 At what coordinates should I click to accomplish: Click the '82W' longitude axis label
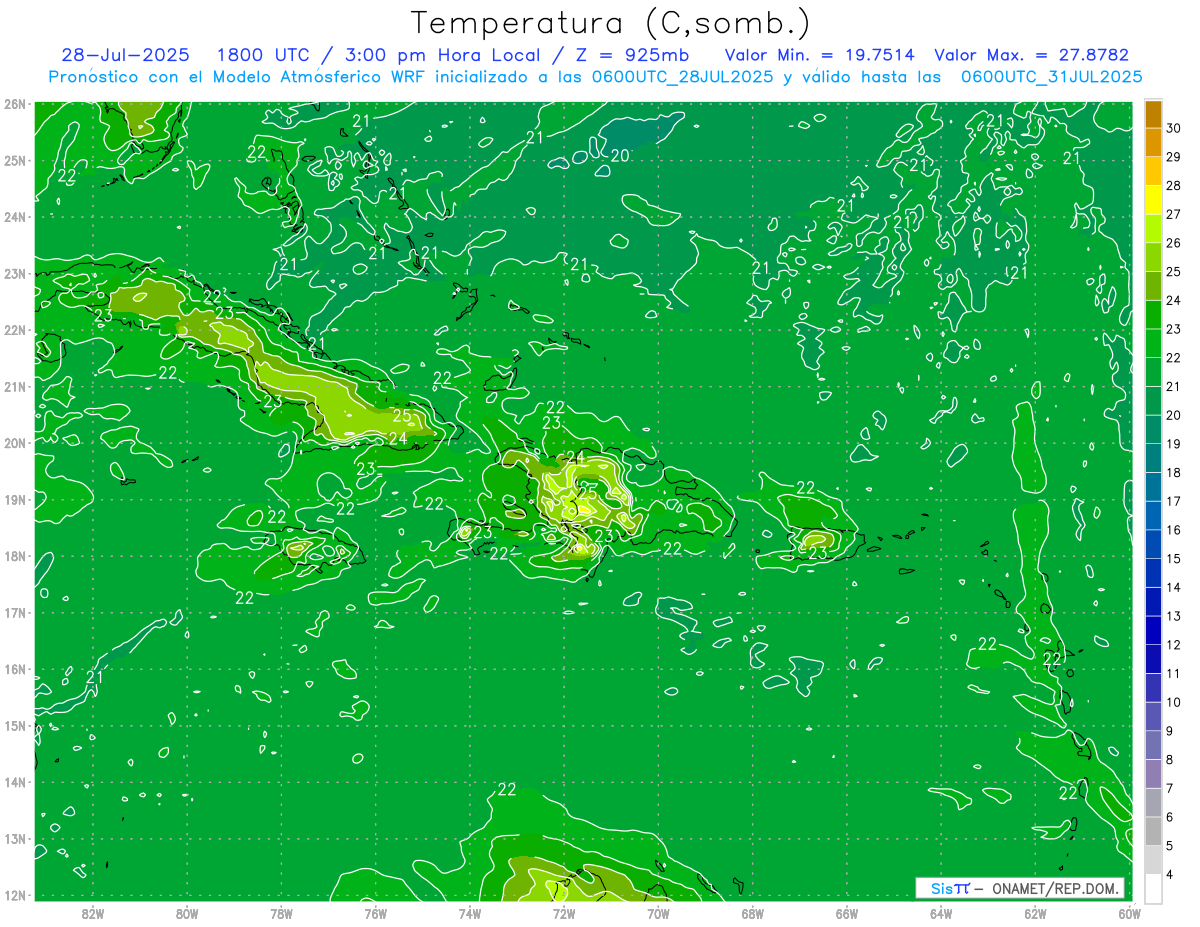point(93,912)
